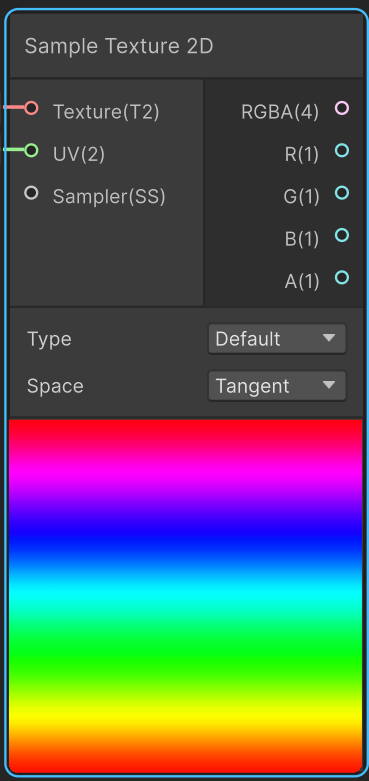Click the B(1) output port
Image resolution: width=369 pixels, height=781 pixels.
pos(342,235)
